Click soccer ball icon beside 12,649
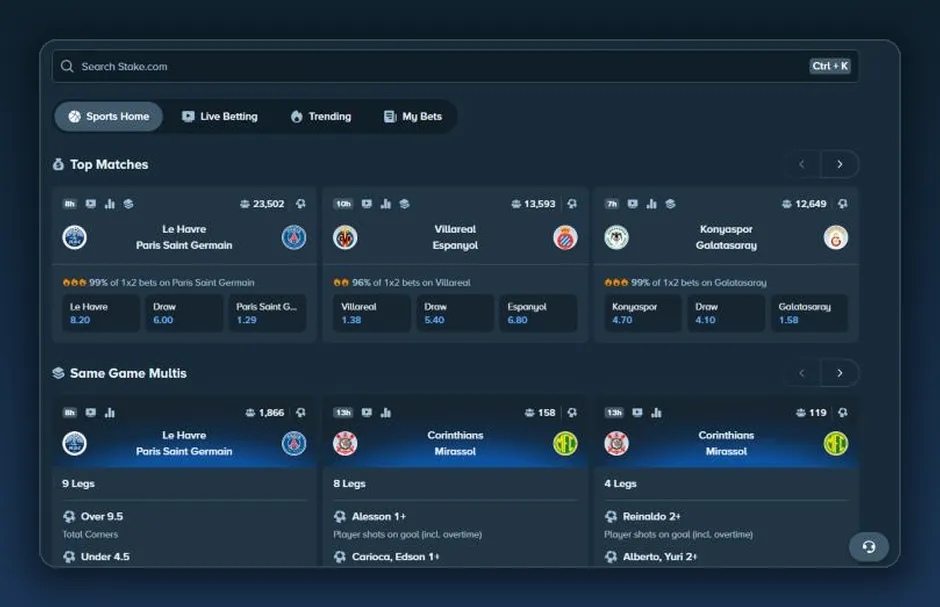The height and width of the screenshot is (607, 940). click(x=843, y=204)
